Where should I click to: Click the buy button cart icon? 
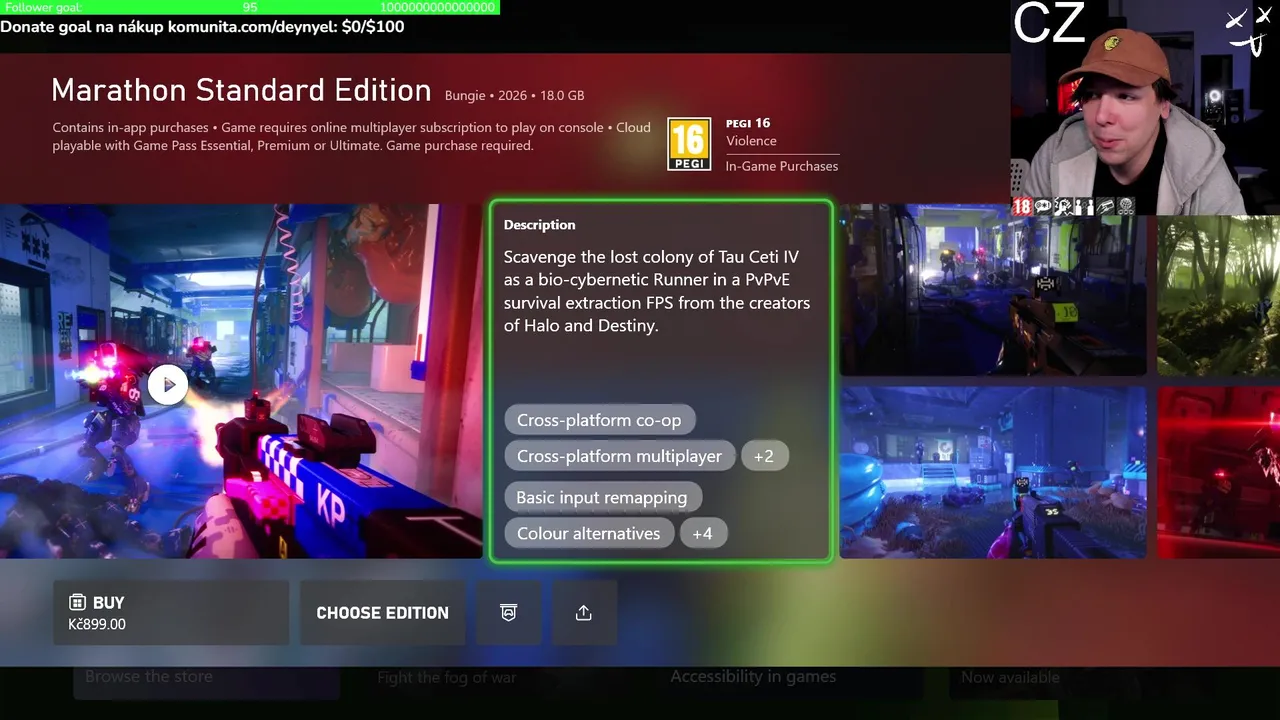point(77,602)
